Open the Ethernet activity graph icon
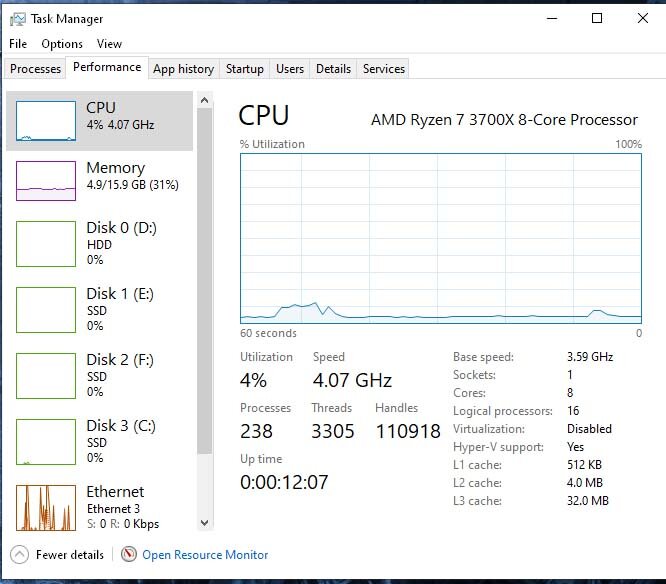 click(46, 508)
